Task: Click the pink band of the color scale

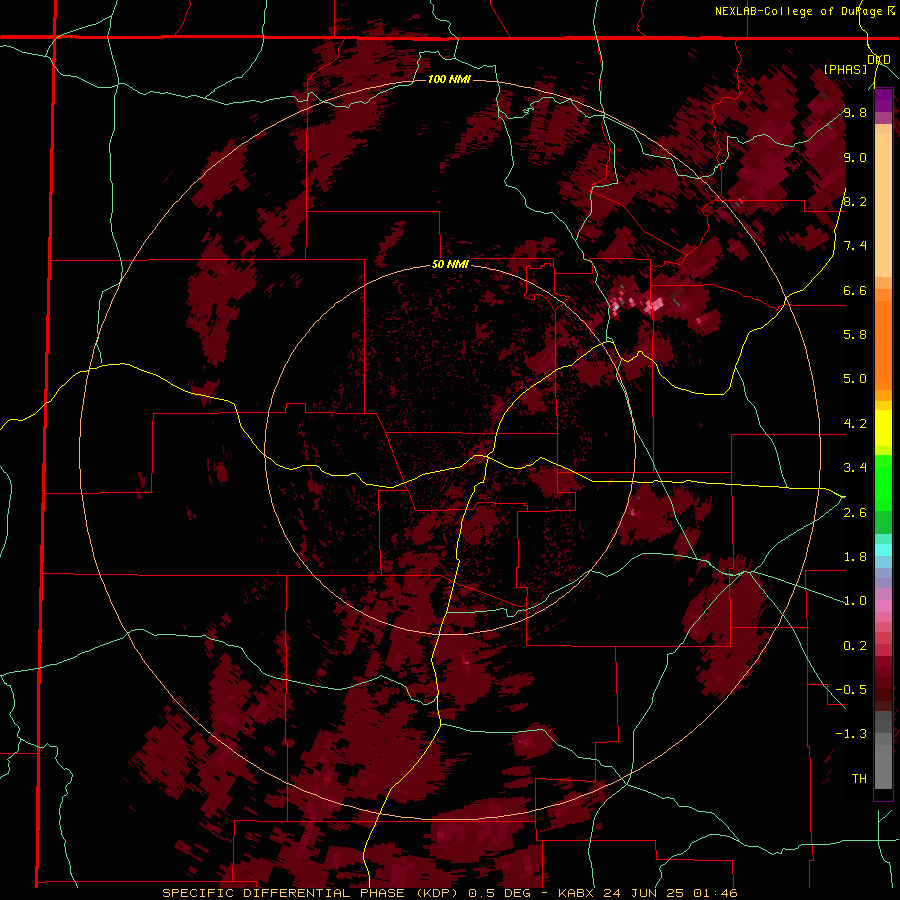Action: point(883,606)
